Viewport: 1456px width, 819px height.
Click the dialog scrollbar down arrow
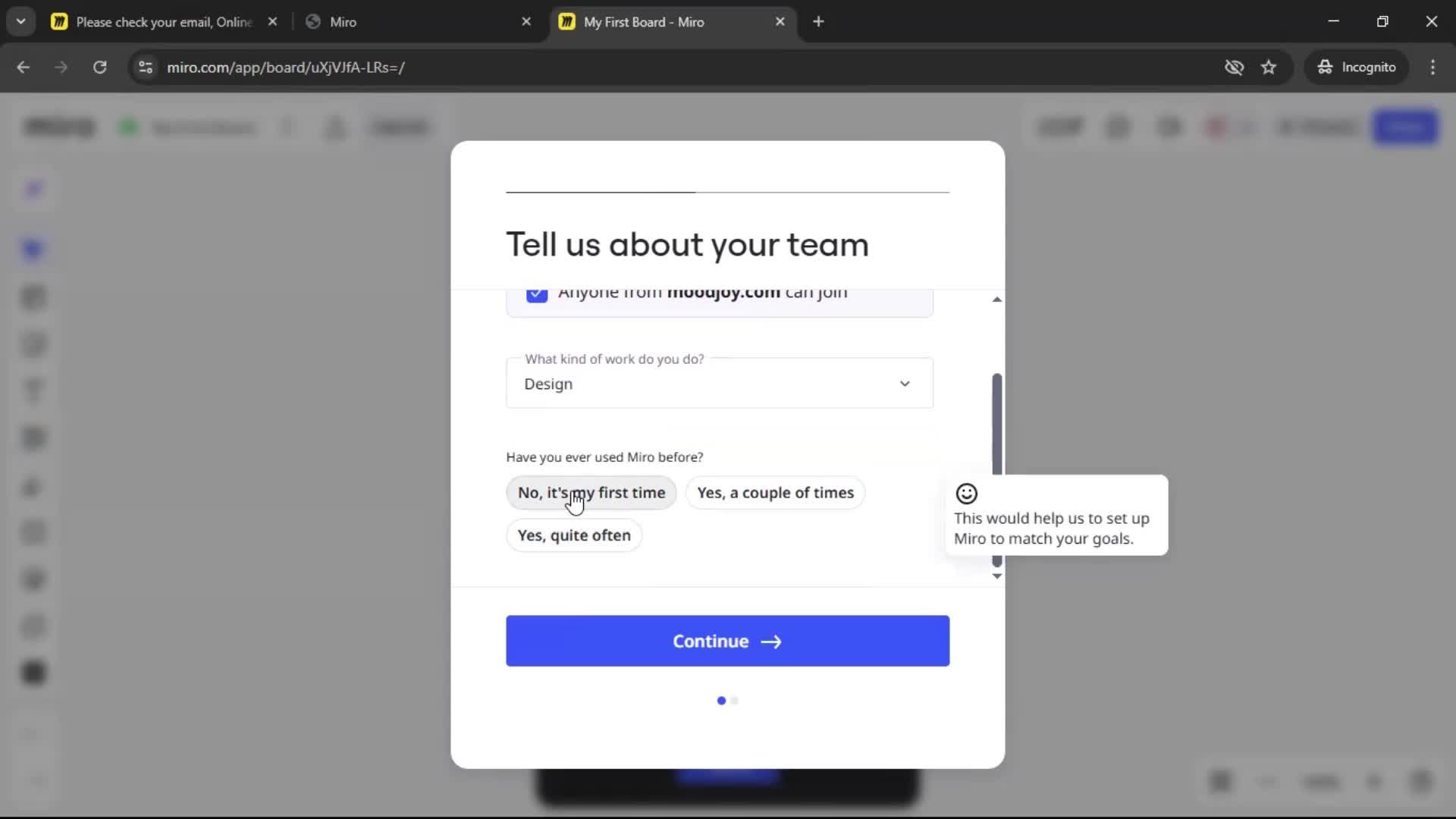(x=997, y=576)
